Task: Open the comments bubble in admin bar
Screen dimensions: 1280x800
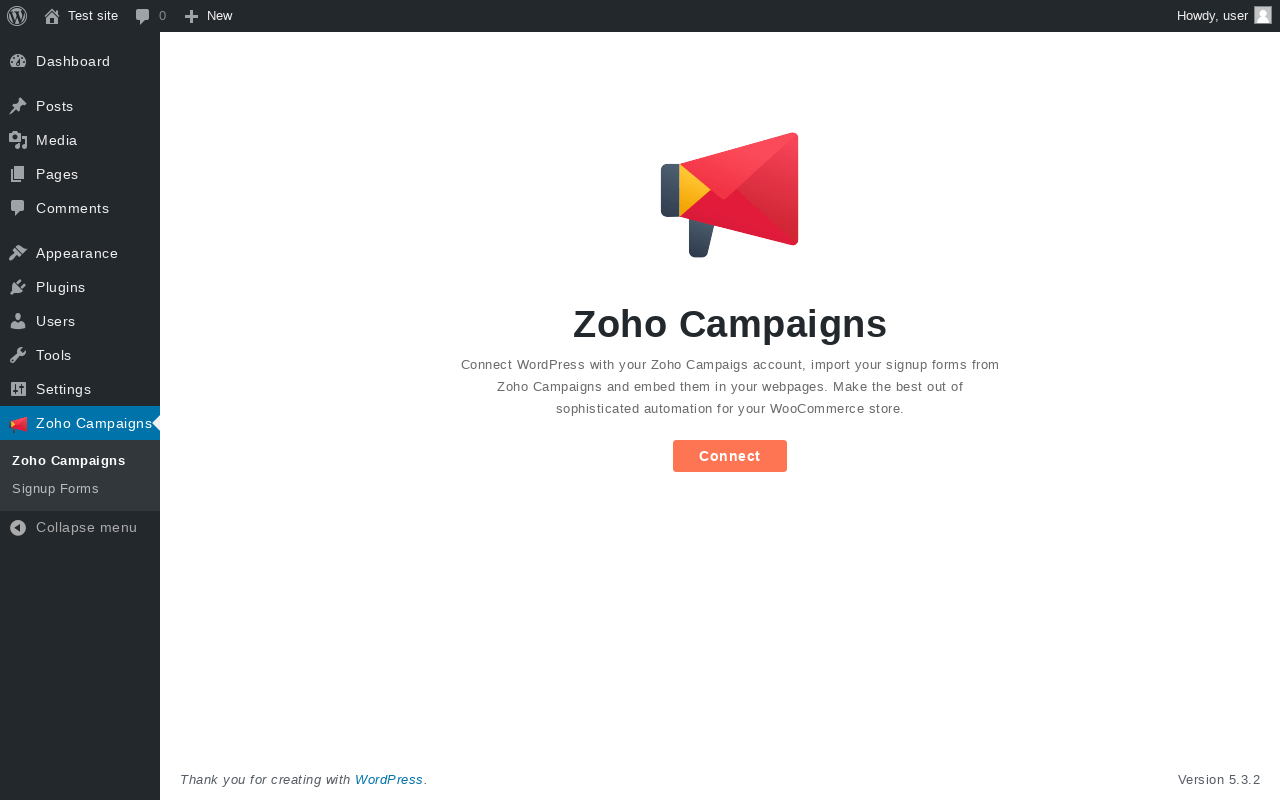Action: (x=143, y=16)
